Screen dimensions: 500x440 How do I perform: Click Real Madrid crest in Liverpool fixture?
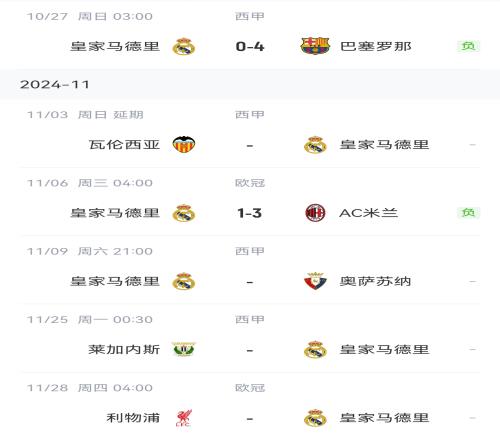coord(315,418)
